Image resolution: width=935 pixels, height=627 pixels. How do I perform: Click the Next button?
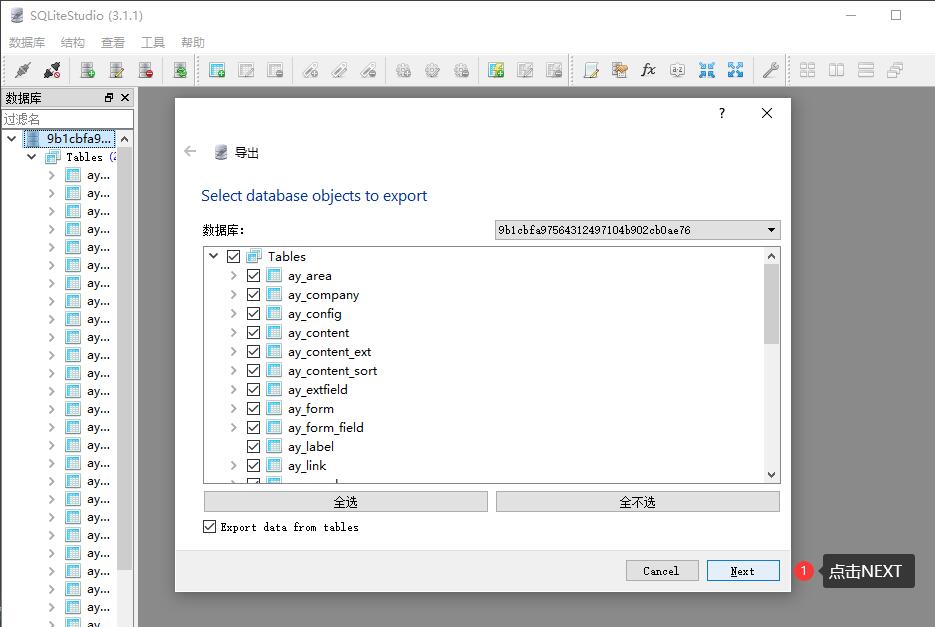click(x=742, y=570)
